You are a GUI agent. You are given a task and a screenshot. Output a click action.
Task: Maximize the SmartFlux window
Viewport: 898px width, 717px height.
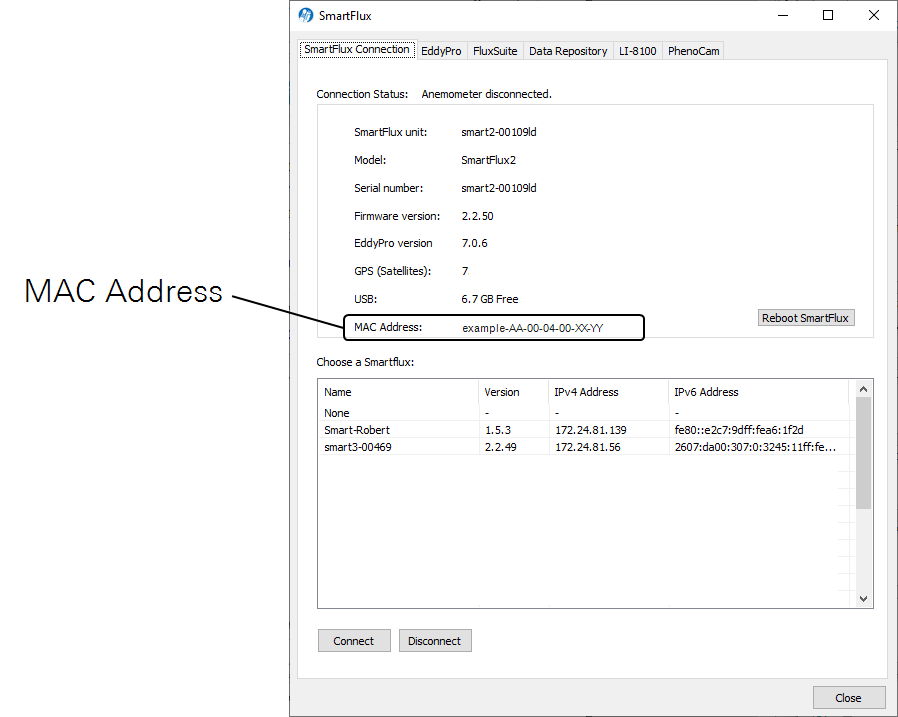click(828, 15)
